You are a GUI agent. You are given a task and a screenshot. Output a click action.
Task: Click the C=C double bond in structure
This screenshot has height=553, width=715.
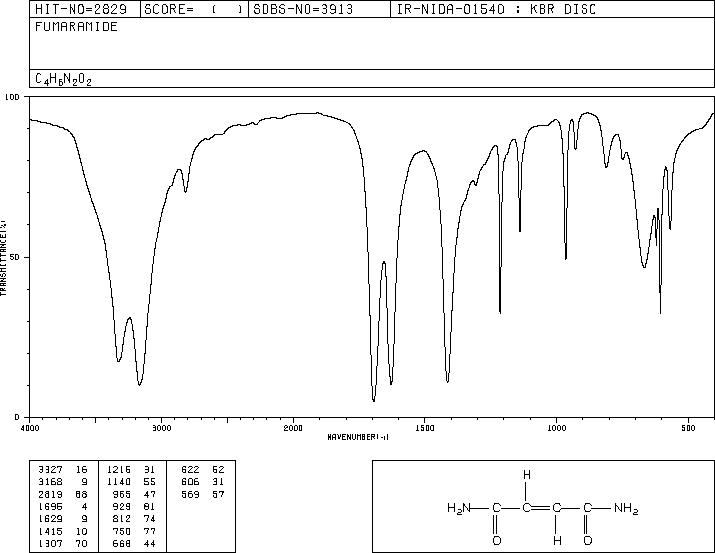click(542, 507)
